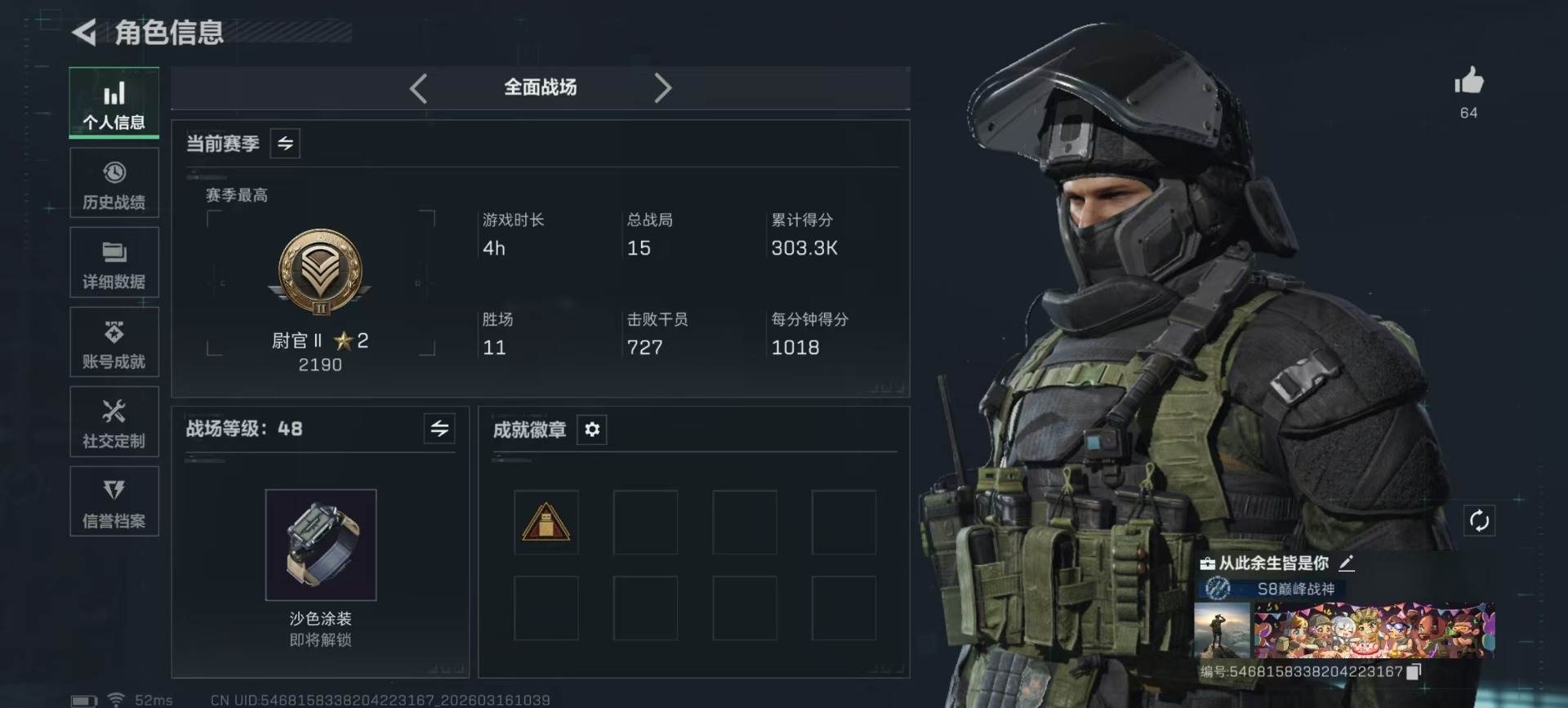The height and width of the screenshot is (708, 1568).
Task: Switch to the previous game mode
Action: 418,88
